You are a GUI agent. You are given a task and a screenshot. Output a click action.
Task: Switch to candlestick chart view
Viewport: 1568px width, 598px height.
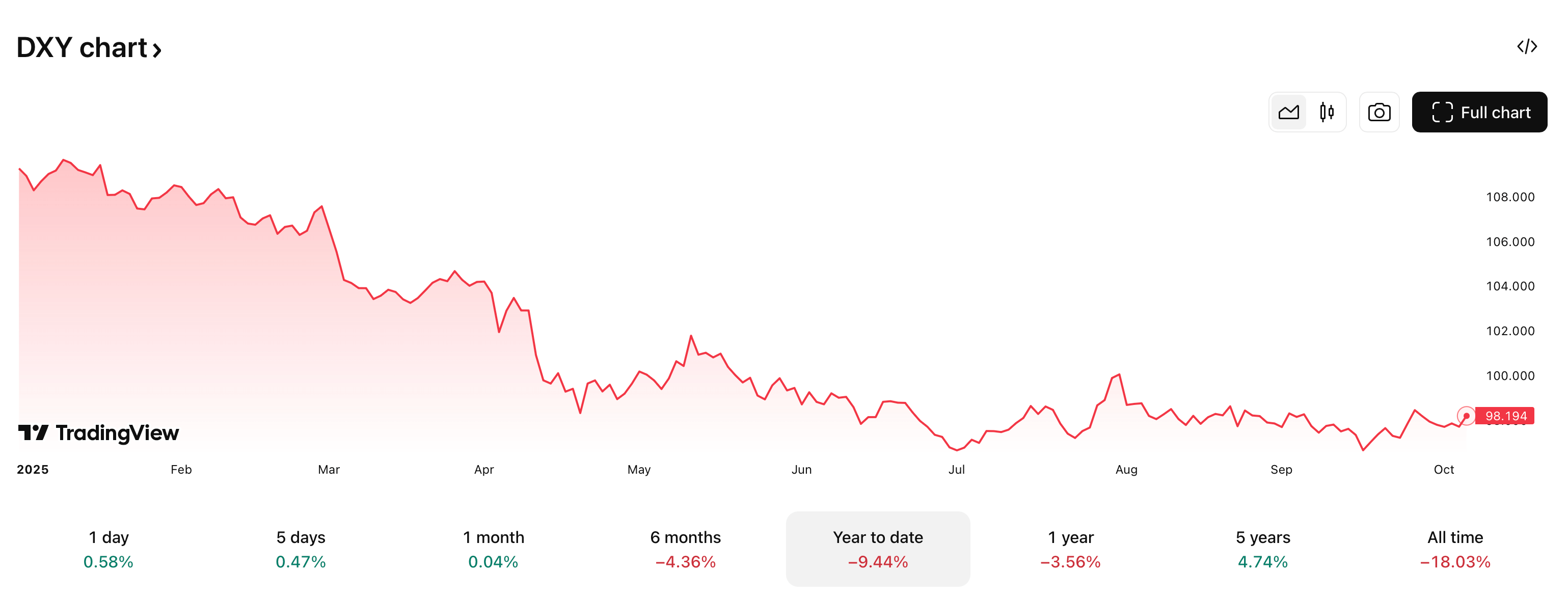tap(1327, 113)
